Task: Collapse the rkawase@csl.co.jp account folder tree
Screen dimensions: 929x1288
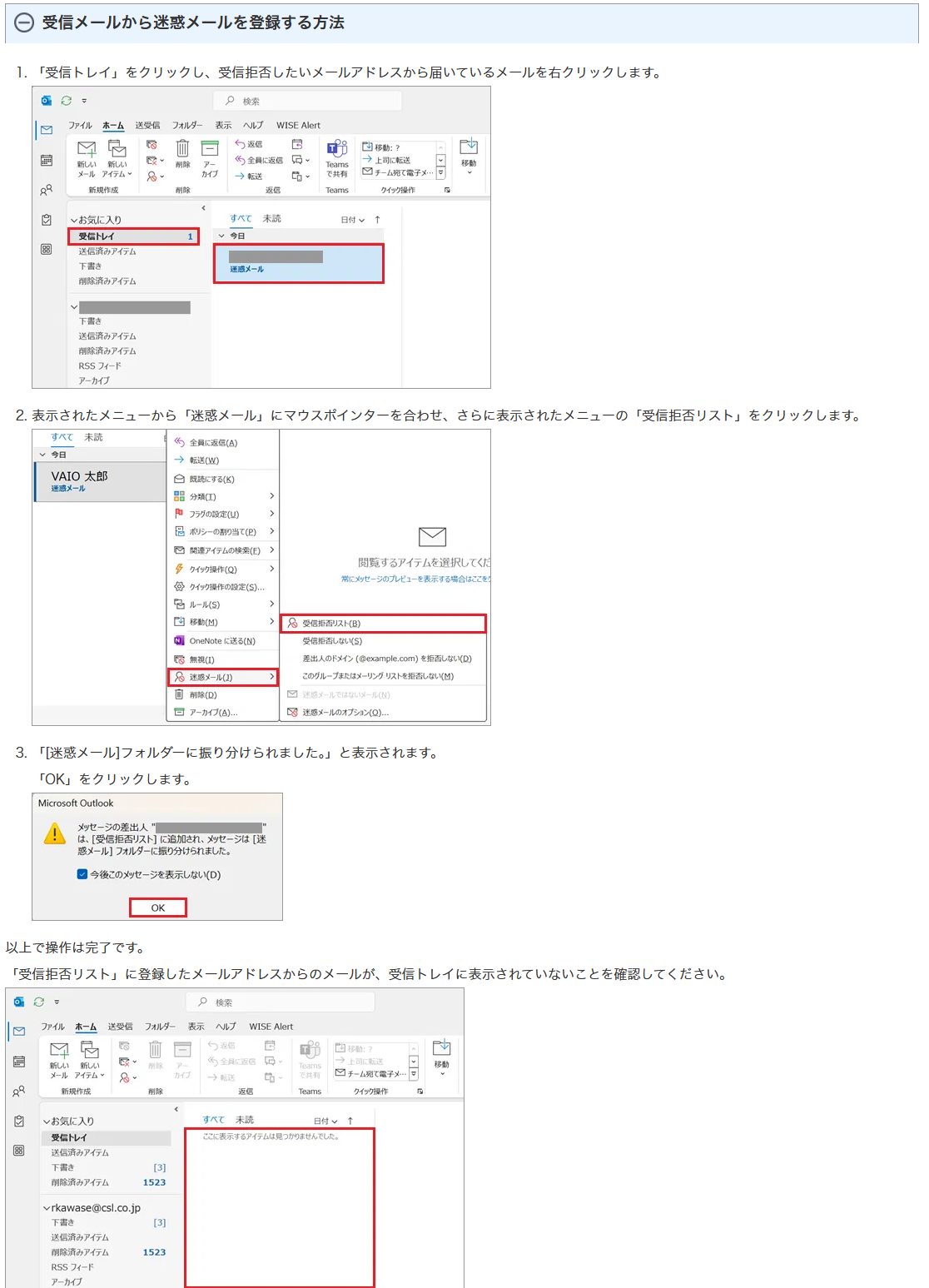Action: [47, 1208]
